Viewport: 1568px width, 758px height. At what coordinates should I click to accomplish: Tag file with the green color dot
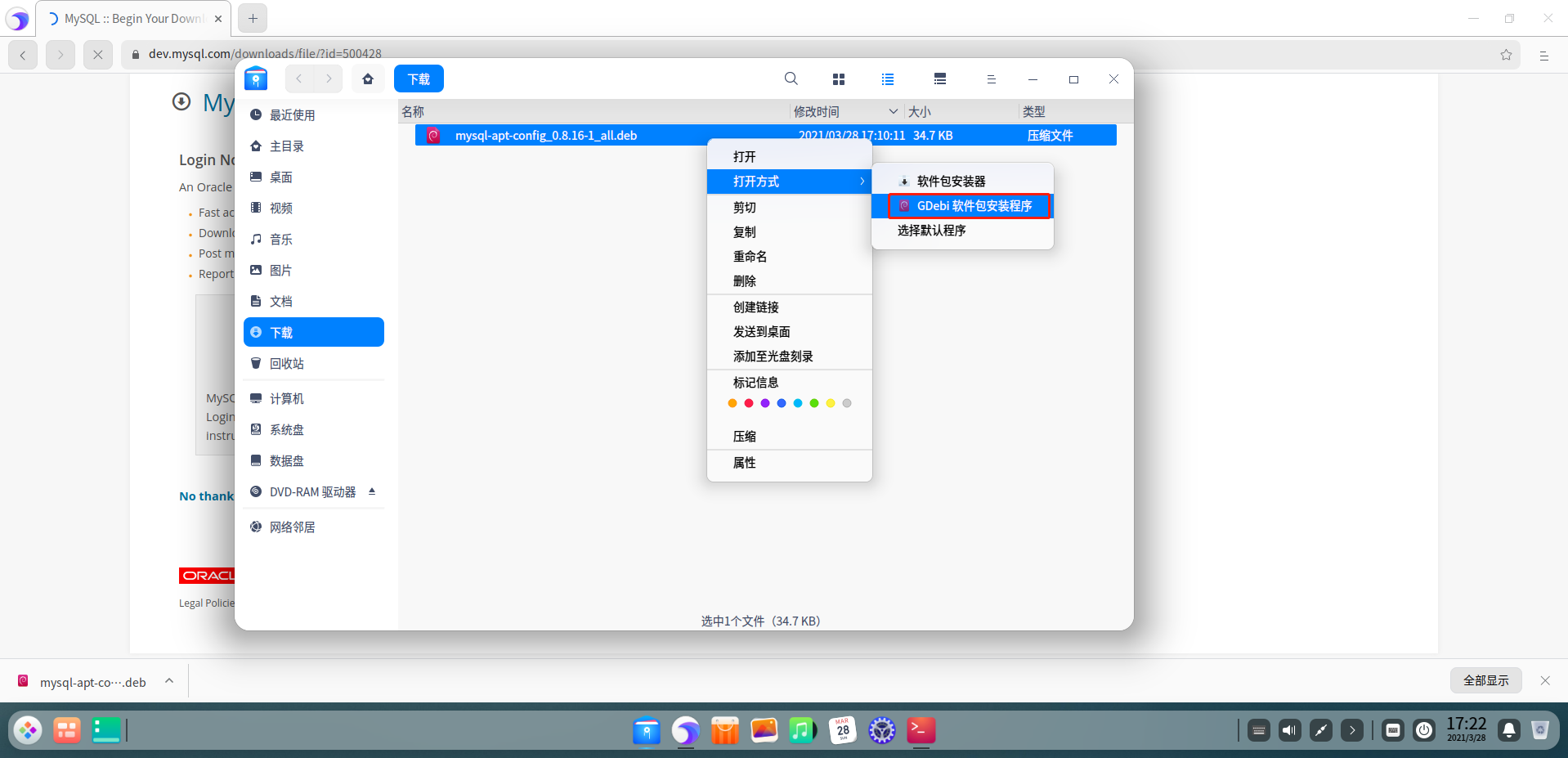pyautogui.click(x=814, y=403)
